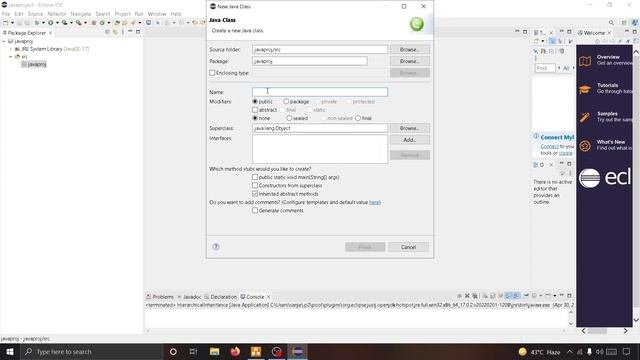The width and height of the screenshot is (640, 360).
Task: Click the Debug toolbar icon
Action: 37,23
